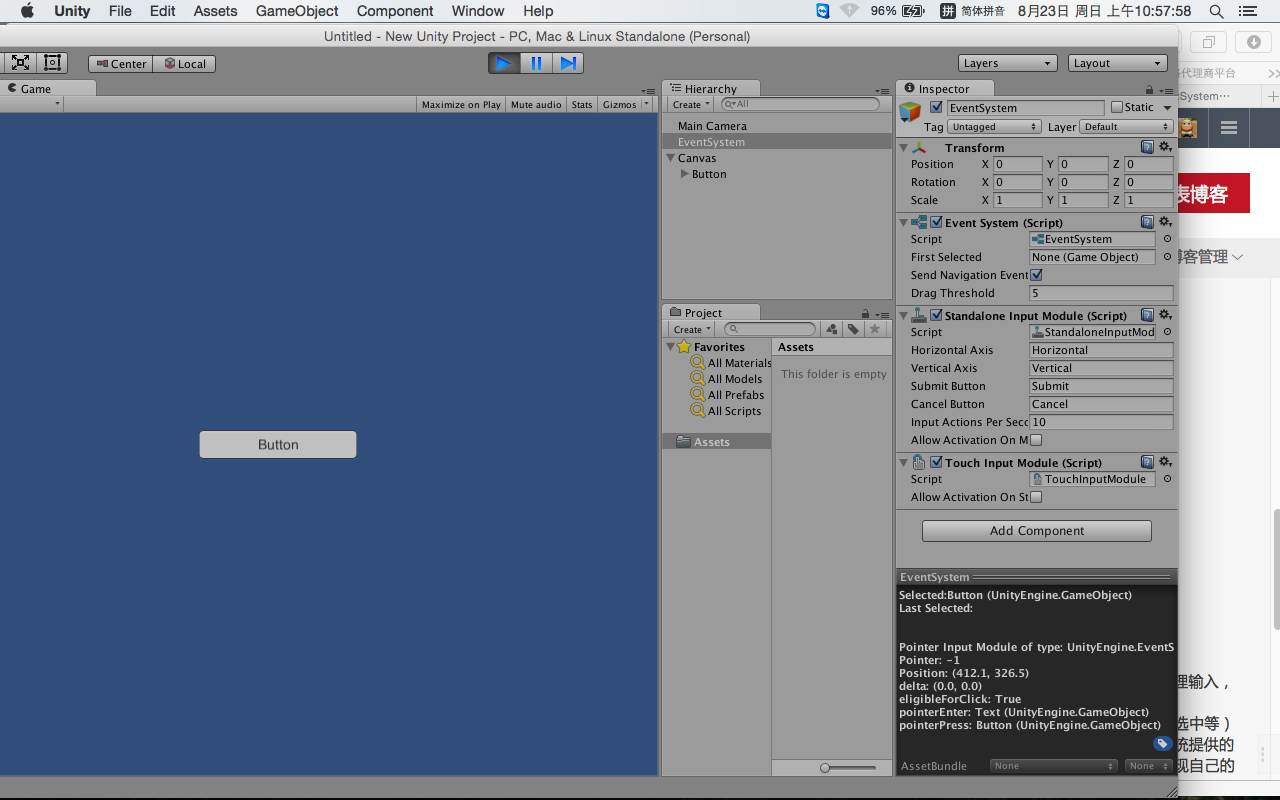Screen dimensions: 1280x800
Task: Toggle Mute audio in Game view
Action: [536, 104]
